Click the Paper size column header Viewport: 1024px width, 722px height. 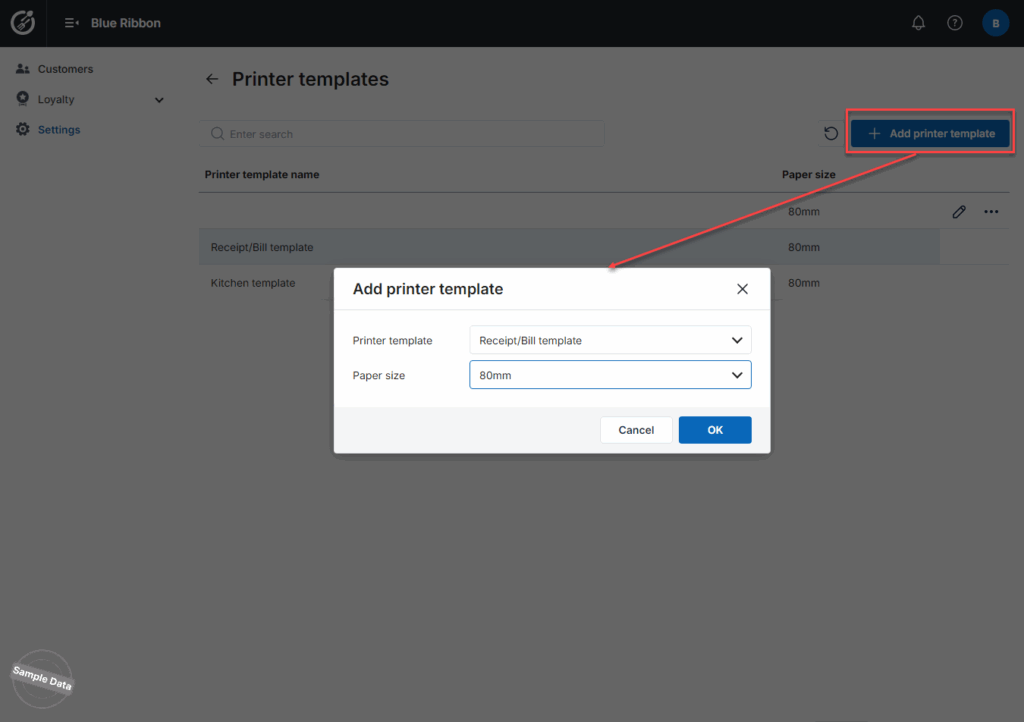[808, 174]
